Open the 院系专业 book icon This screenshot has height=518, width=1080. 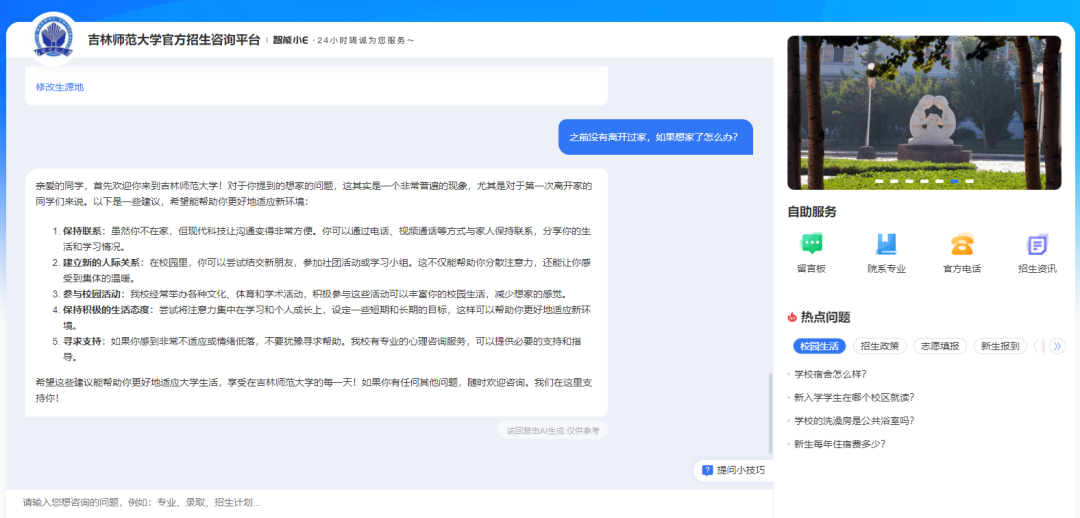(886, 244)
